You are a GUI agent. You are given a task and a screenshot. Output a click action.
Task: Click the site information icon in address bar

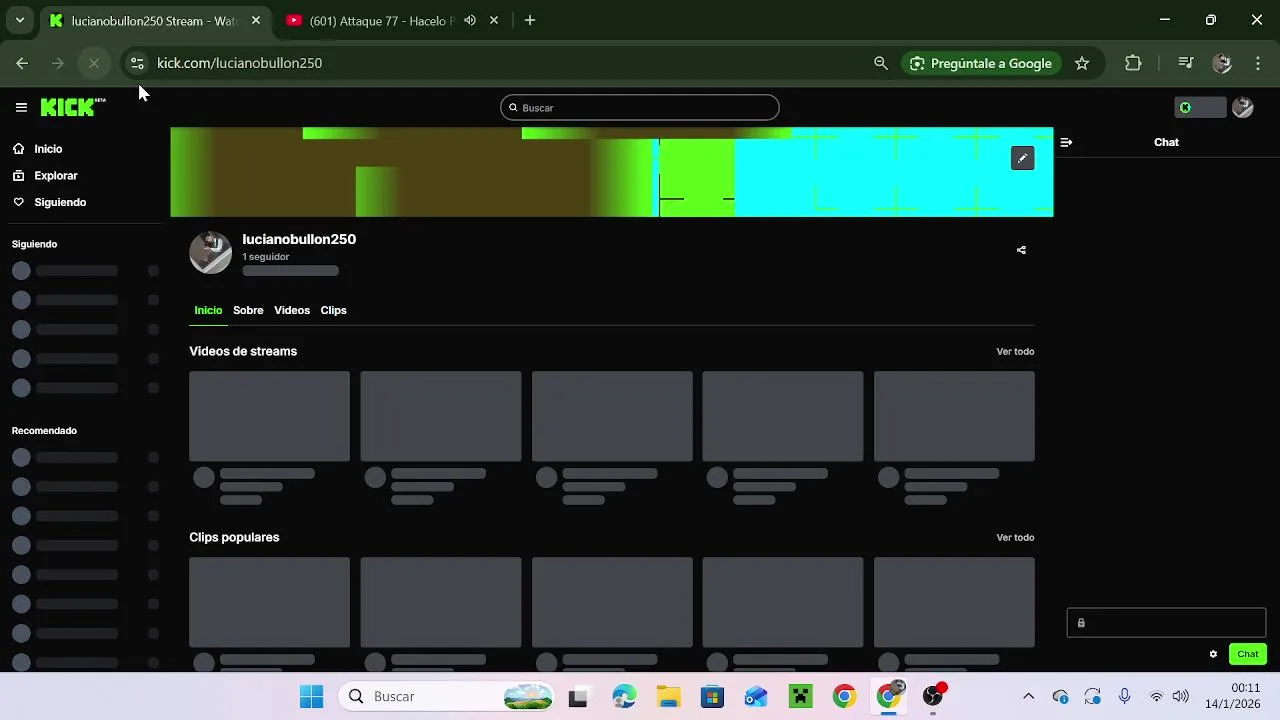click(137, 63)
